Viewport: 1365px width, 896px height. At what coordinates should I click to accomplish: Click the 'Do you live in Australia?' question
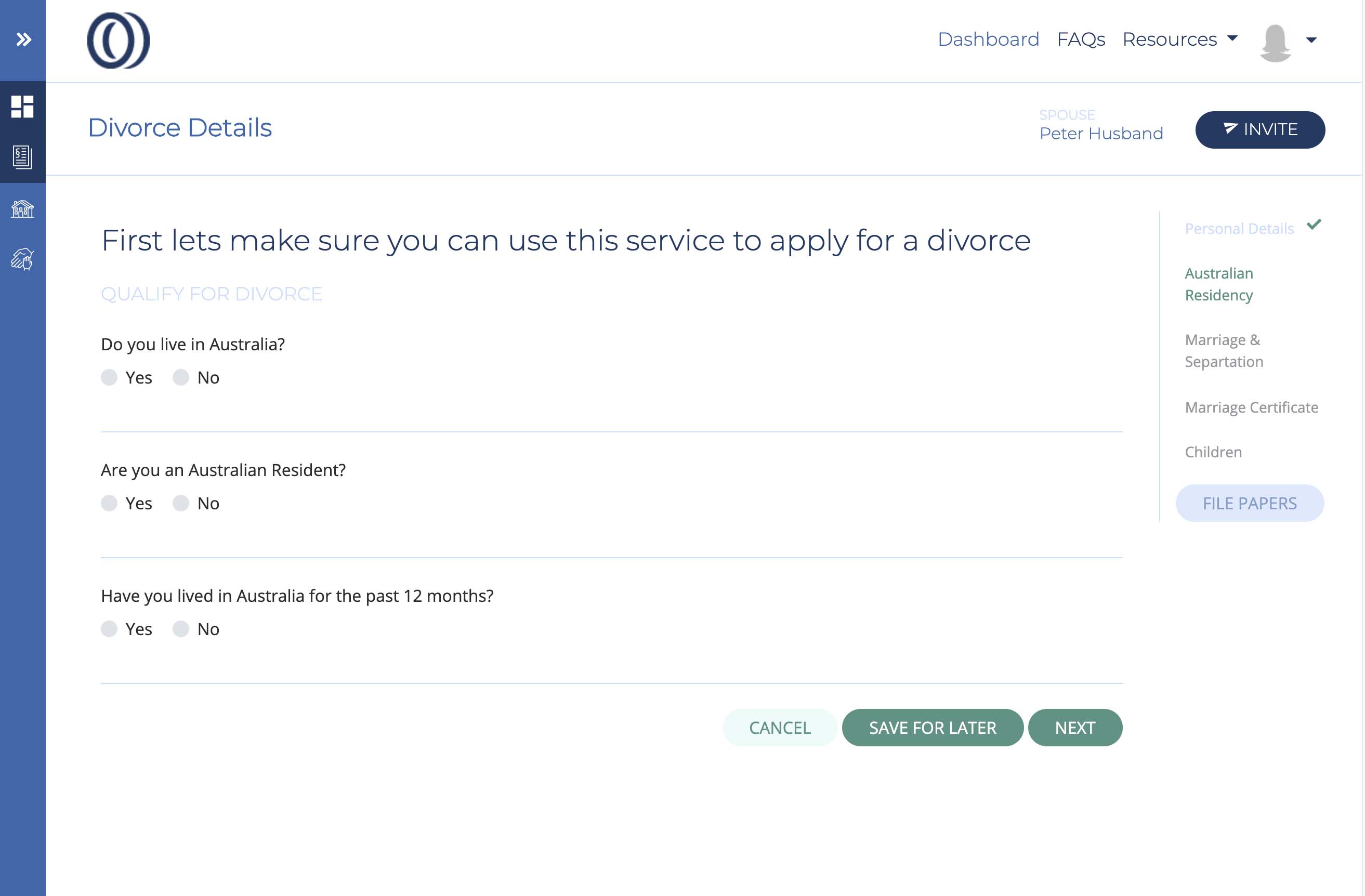click(x=193, y=344)
